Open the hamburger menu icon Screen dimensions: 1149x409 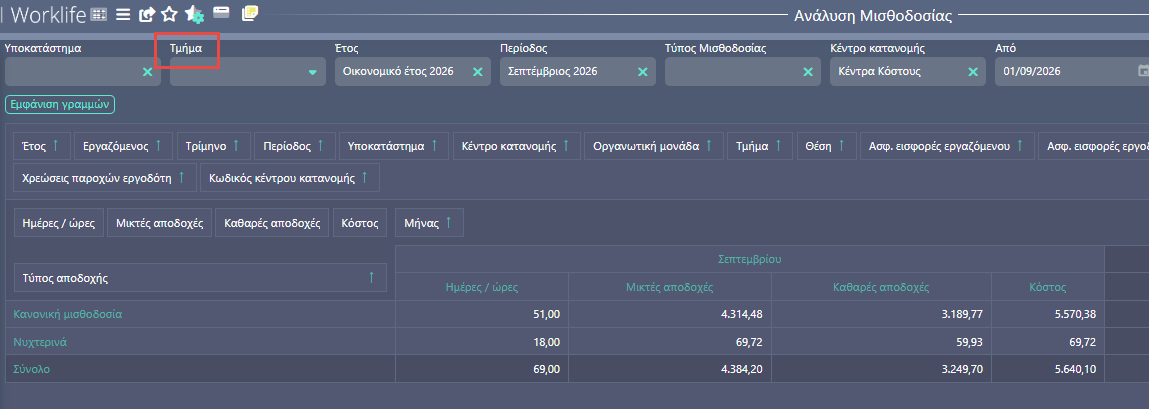point(123,13)
